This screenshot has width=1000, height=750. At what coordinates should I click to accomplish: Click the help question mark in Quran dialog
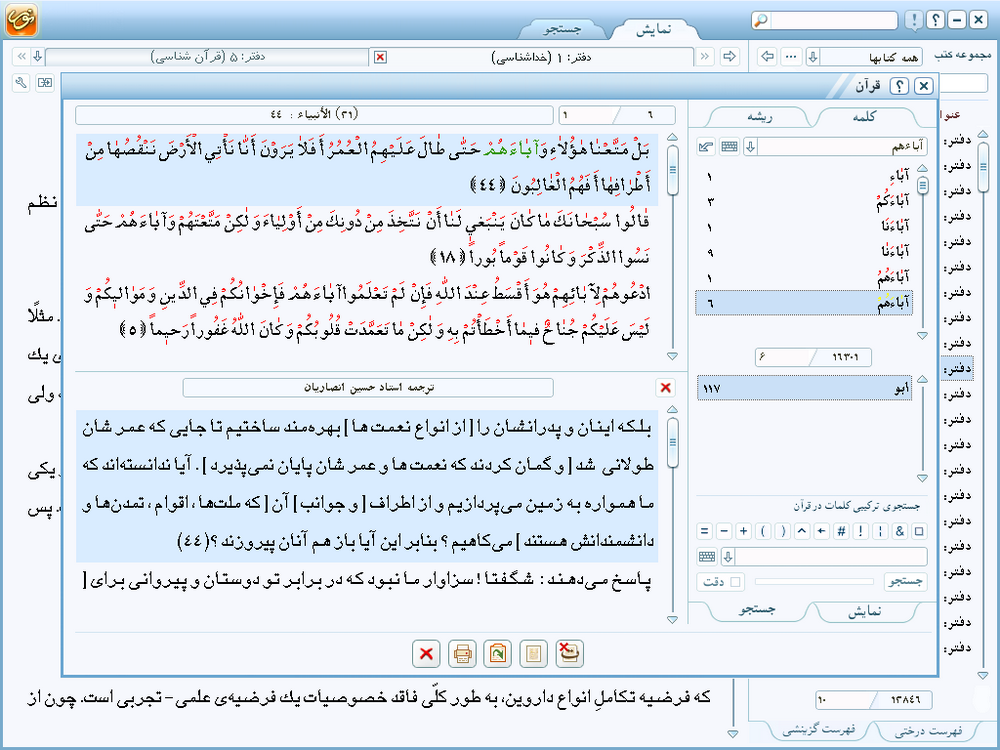pyautogui.click(x=899, y=85)
